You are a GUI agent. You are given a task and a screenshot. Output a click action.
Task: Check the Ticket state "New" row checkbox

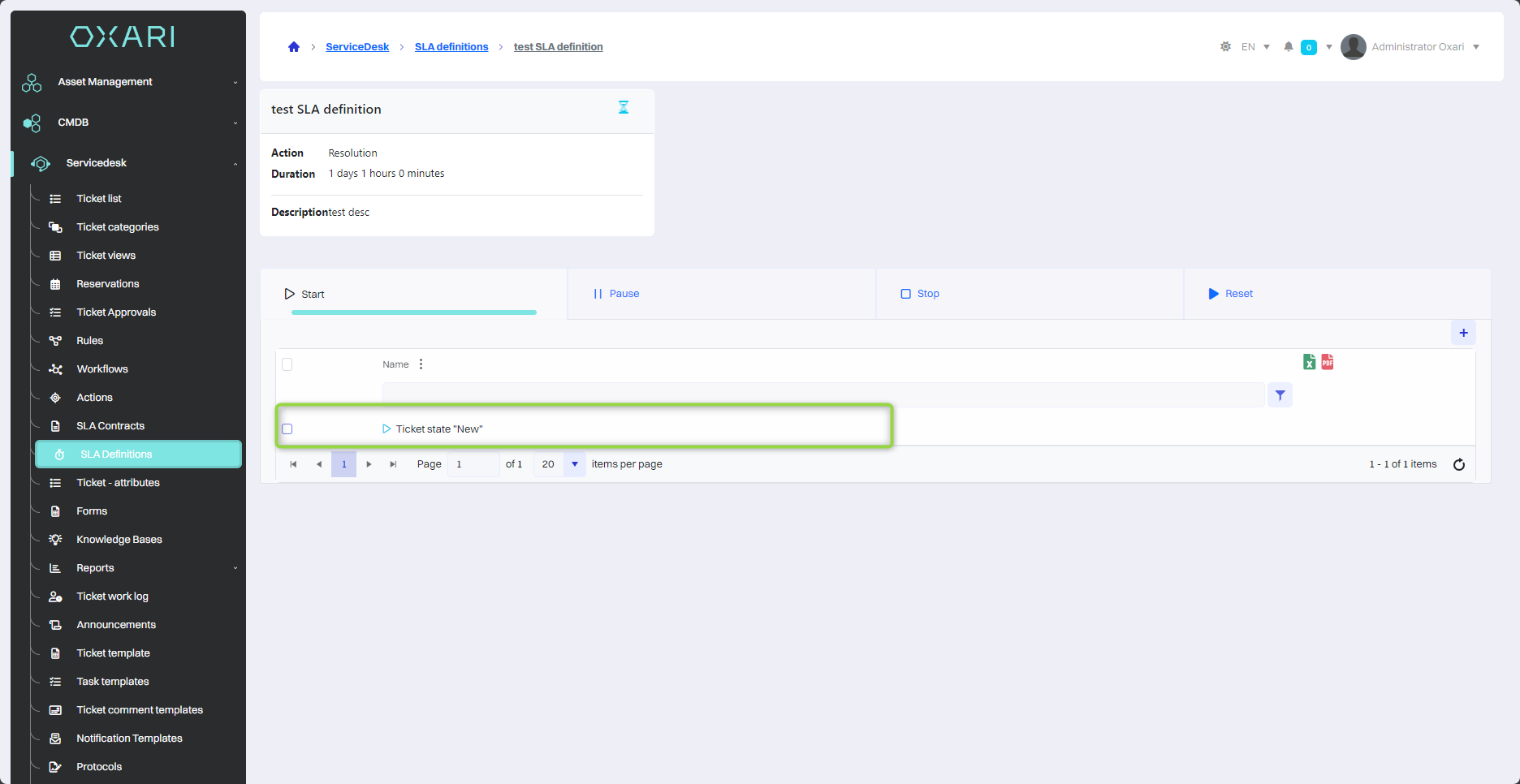tap(287, 429)
